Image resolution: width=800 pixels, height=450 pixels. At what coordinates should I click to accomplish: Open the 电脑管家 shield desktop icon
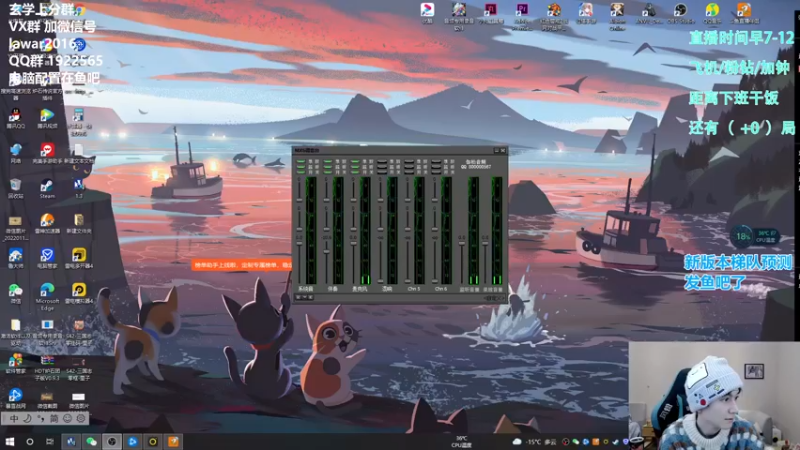(47, 258)
